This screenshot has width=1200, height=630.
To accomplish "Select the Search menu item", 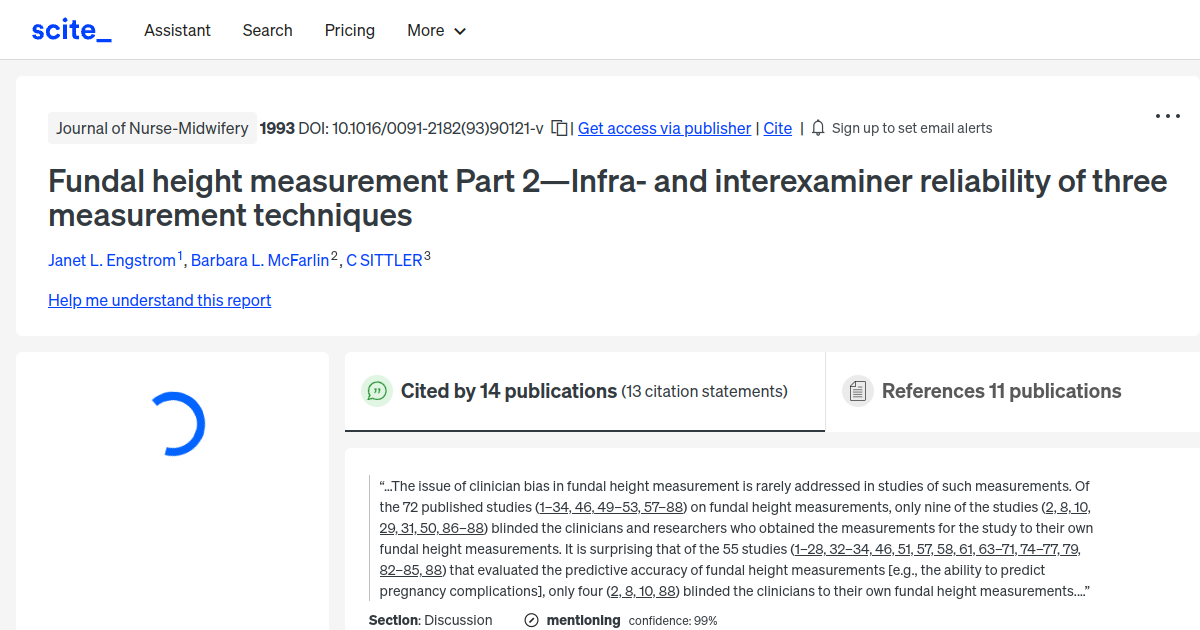I will (x=267, y=31).
